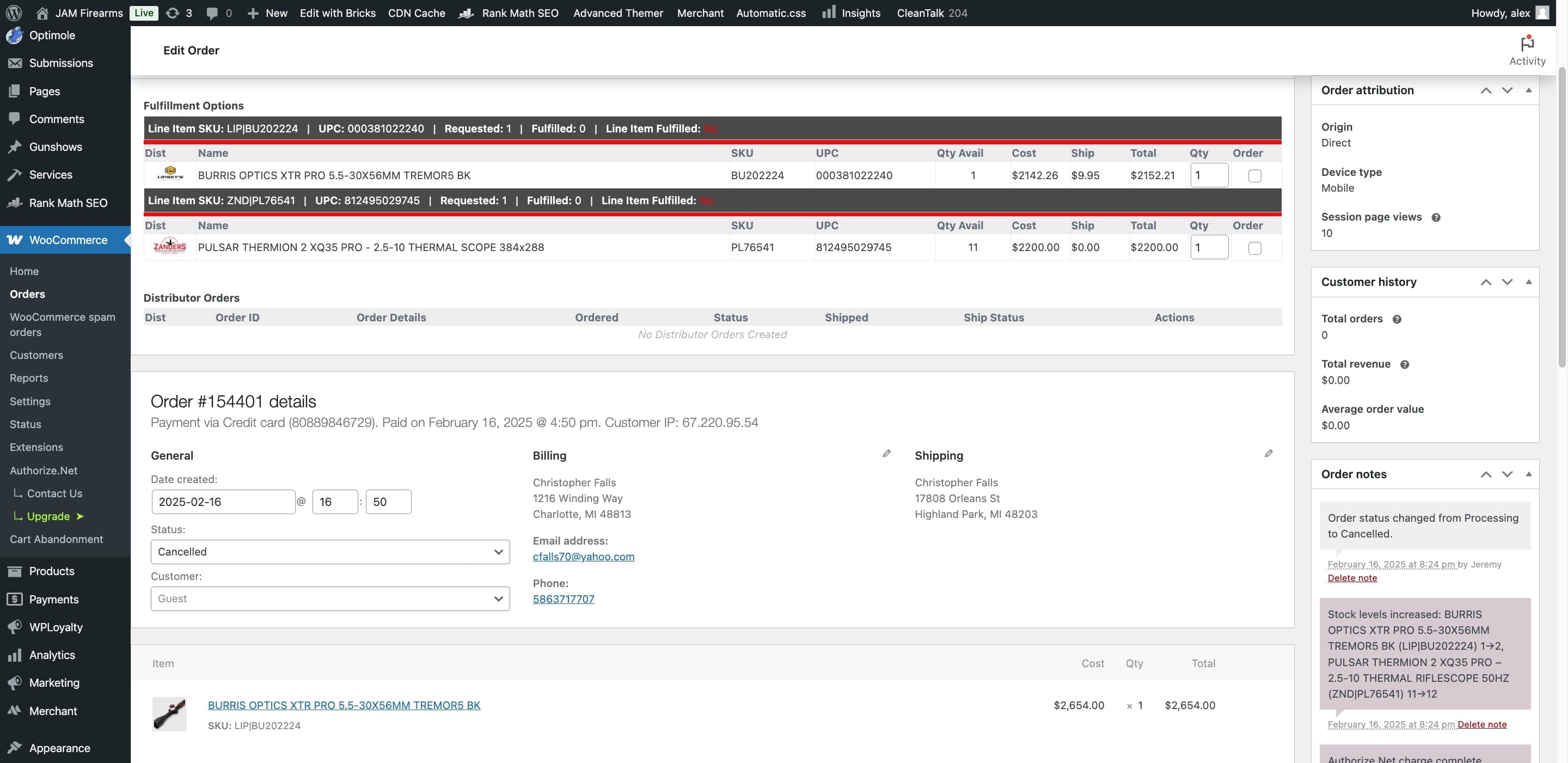This screenshot has height=763, width=1568.
Task: Check the Order box for Pulsar Thermion row
Action: pos(1254,248)
